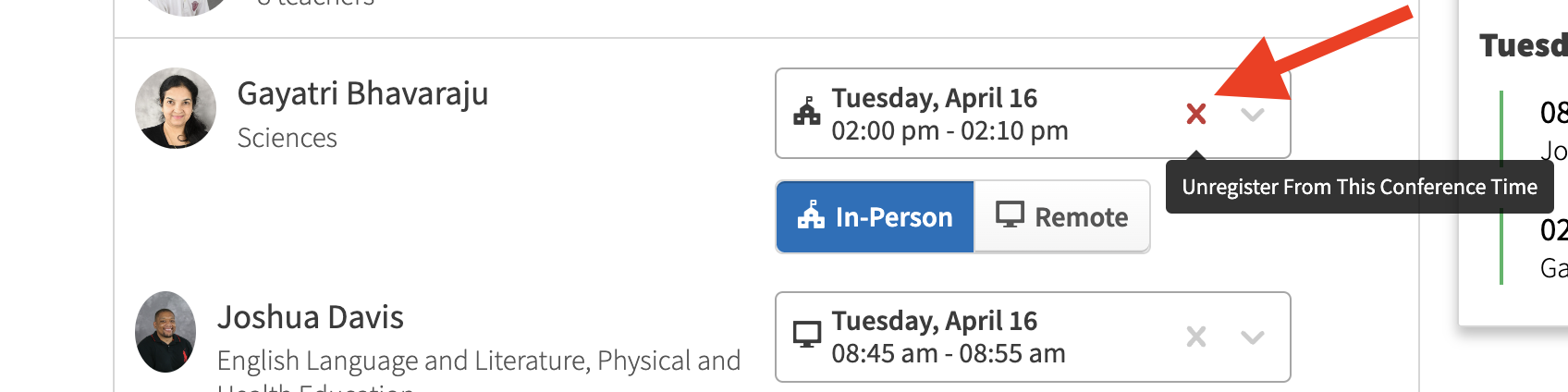1568x392 pixels.
Task: Click school icon inside In-Person button
Action: (811, 214)
